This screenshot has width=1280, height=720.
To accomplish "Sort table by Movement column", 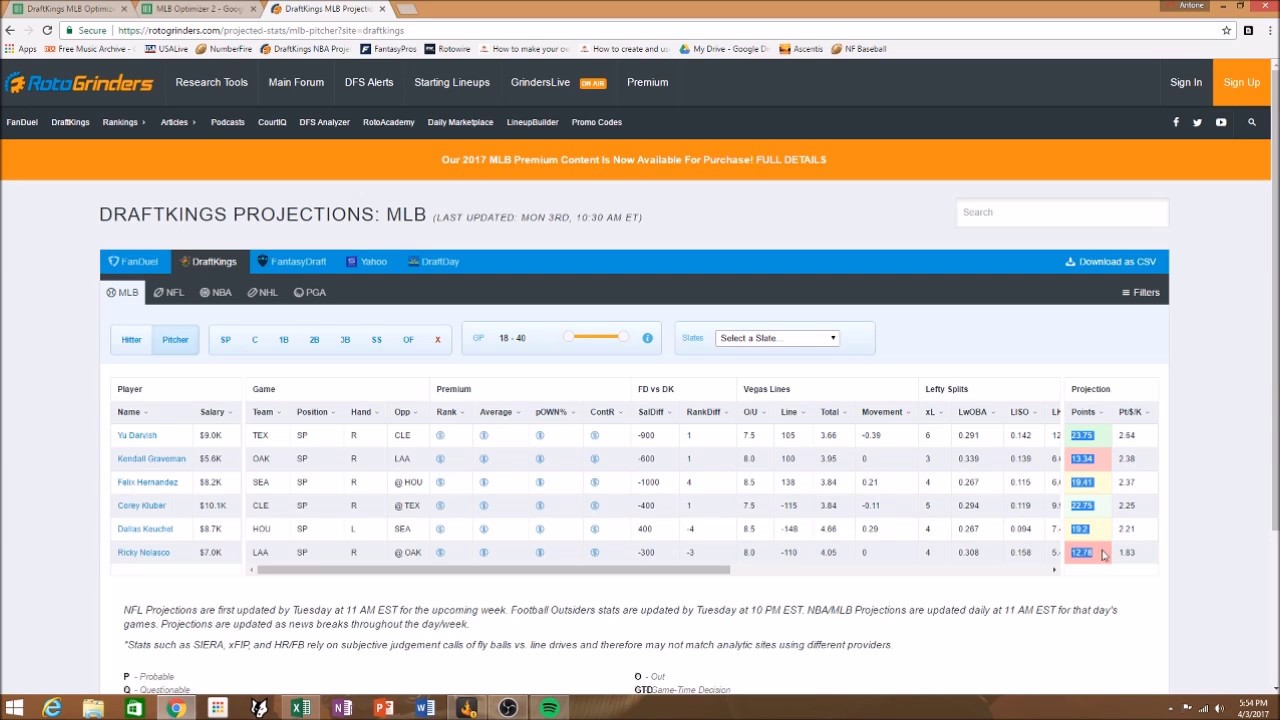I will (x=885, y=412).
